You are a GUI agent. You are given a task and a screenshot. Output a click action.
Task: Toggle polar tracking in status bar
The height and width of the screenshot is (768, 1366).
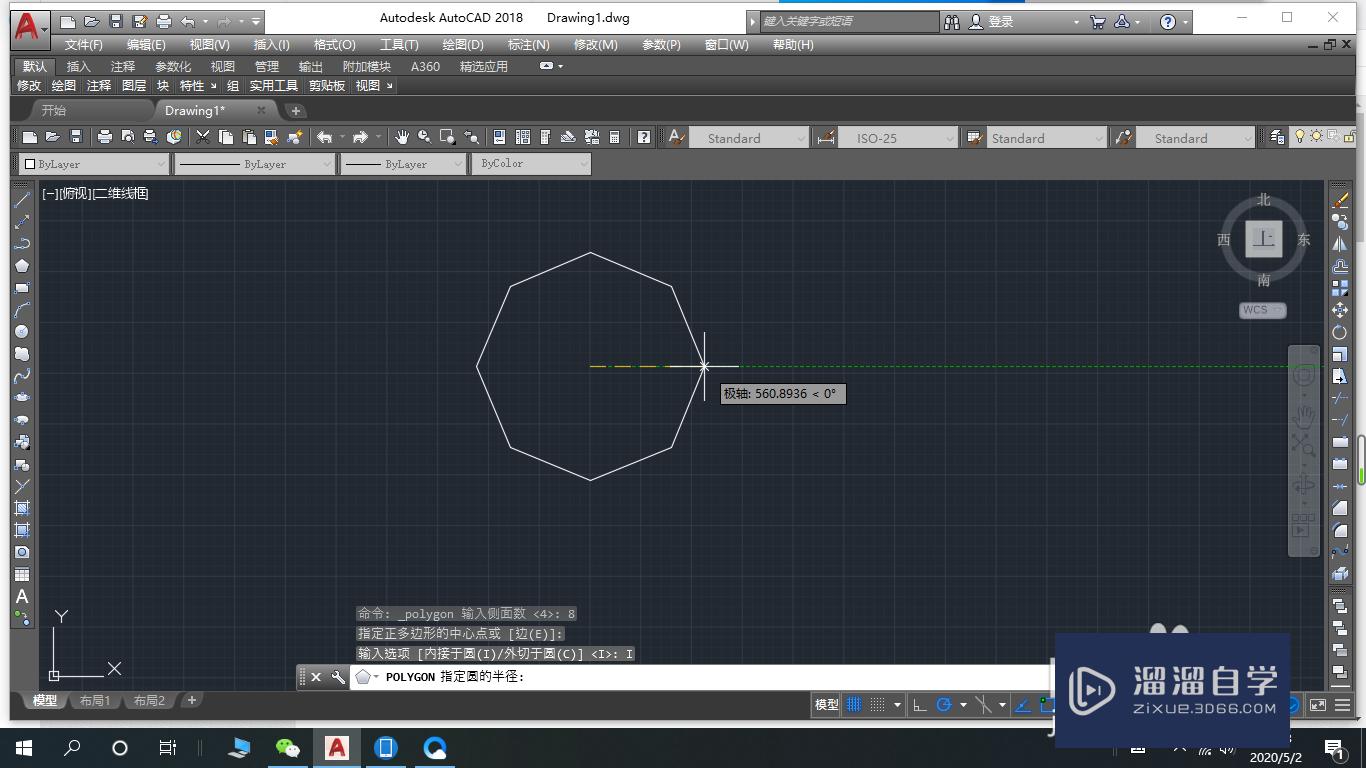[943, 705]
